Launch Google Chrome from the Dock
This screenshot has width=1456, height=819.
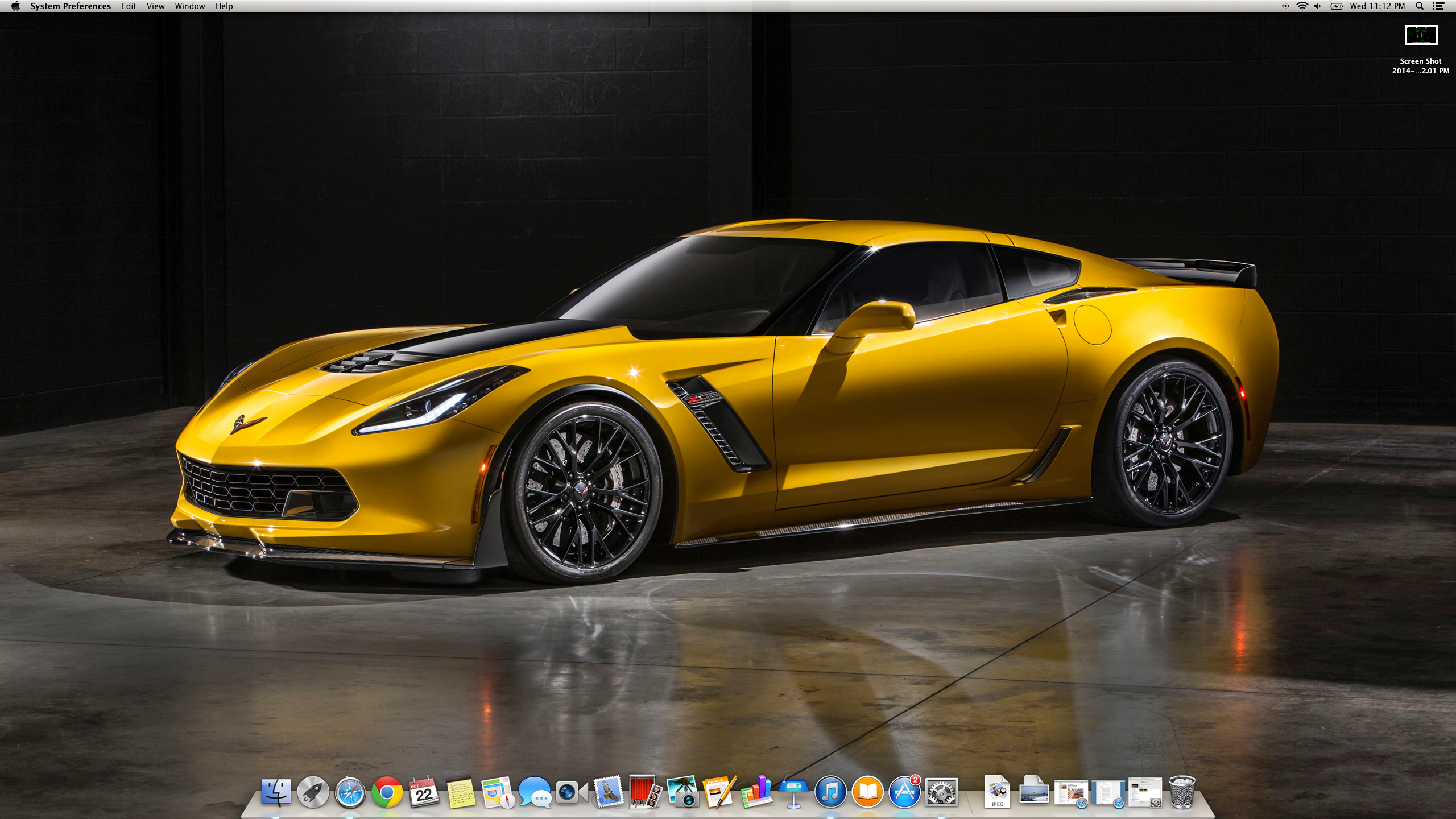(x=387, y=792)
